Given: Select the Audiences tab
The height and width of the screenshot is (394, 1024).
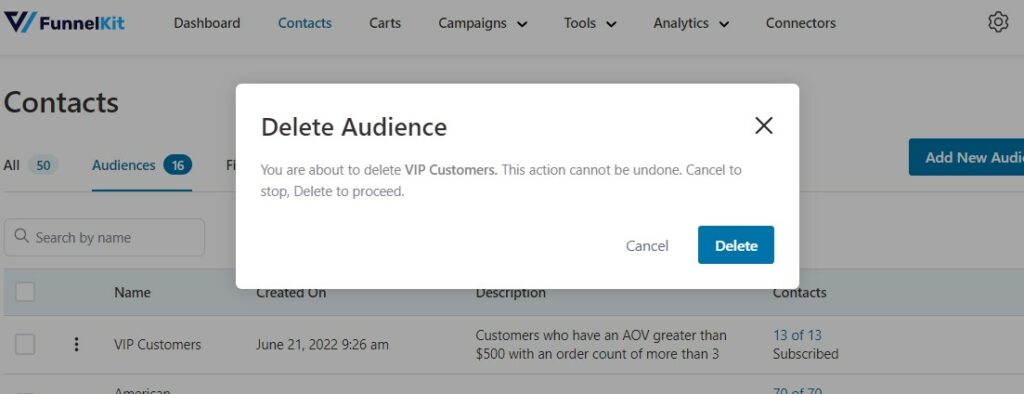Looking at the screenshot, I should tap(142, 165).
